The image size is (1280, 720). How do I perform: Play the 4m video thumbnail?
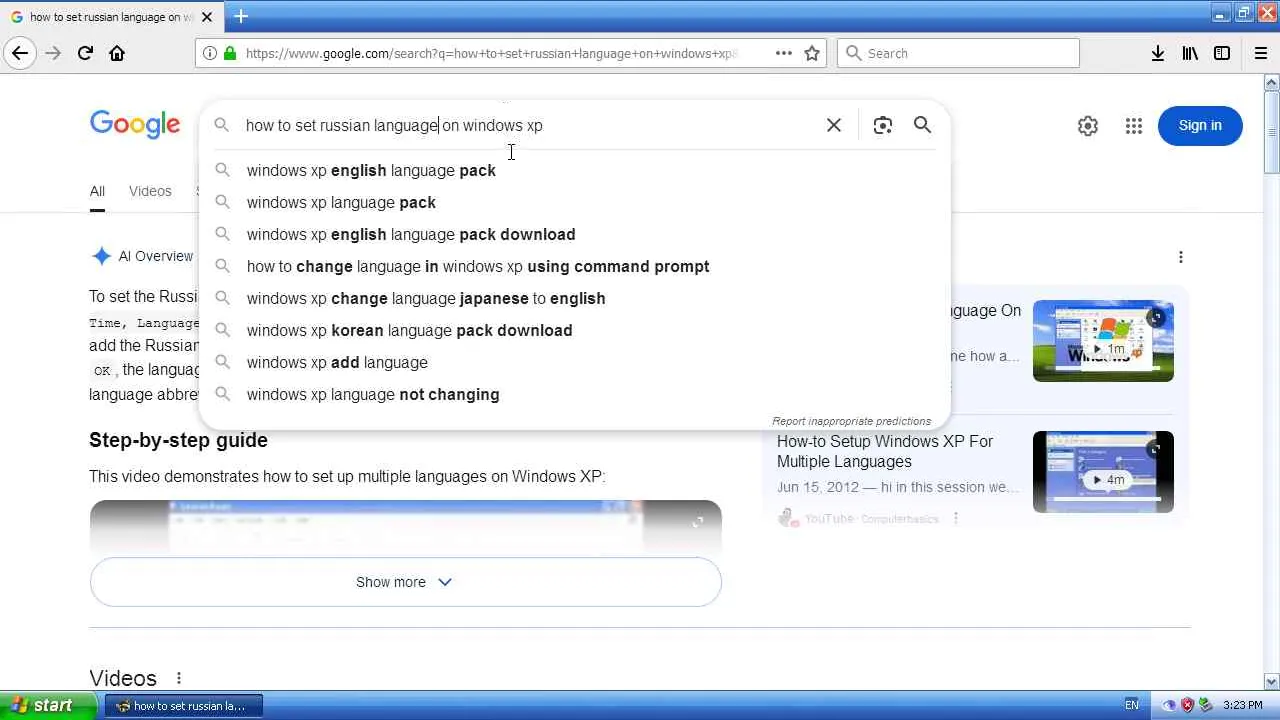pyautogui.click(x=1103, y=472)
